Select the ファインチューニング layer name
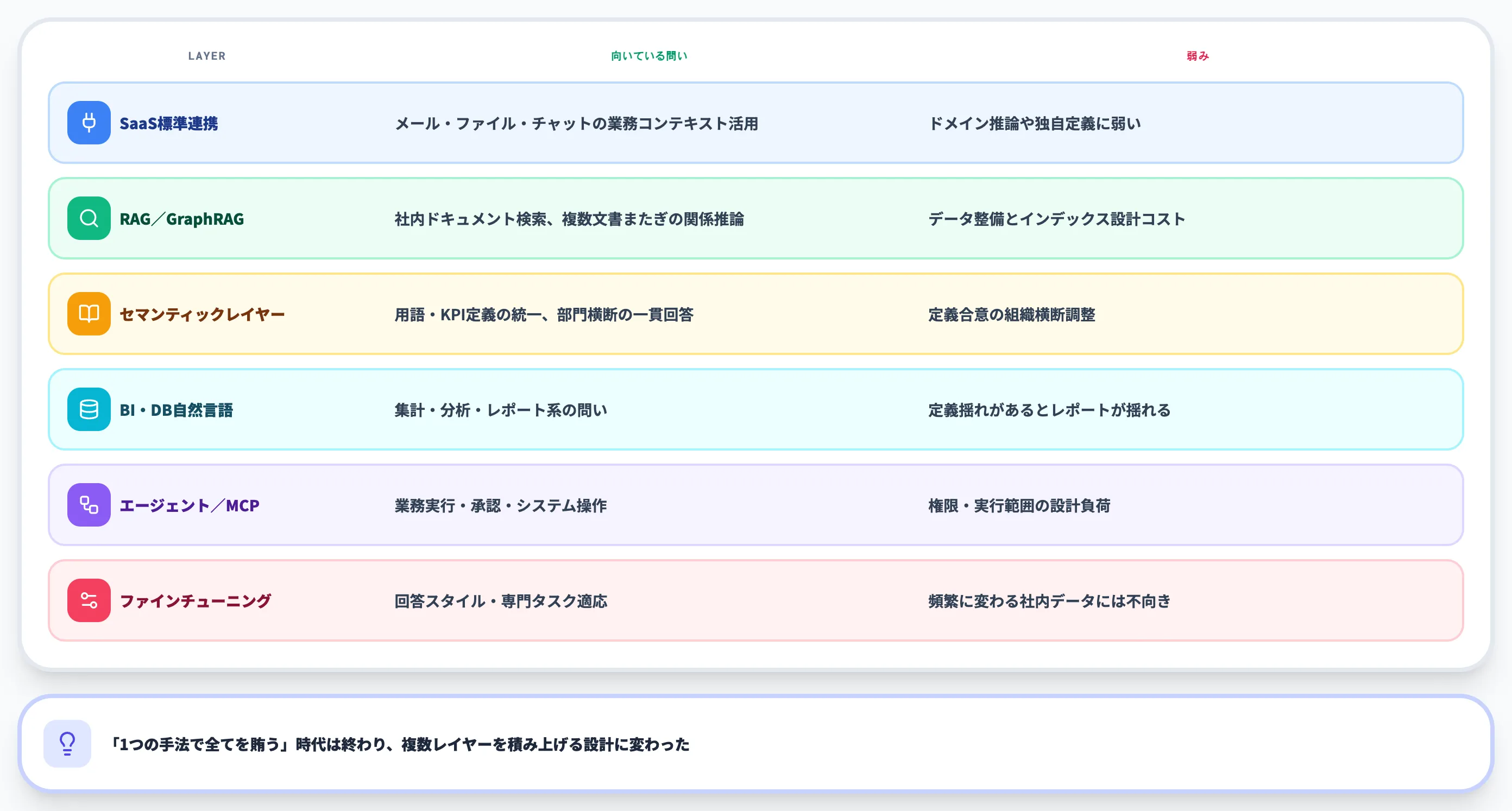The height and width of the screenshot is (811, 1512). 196,601
